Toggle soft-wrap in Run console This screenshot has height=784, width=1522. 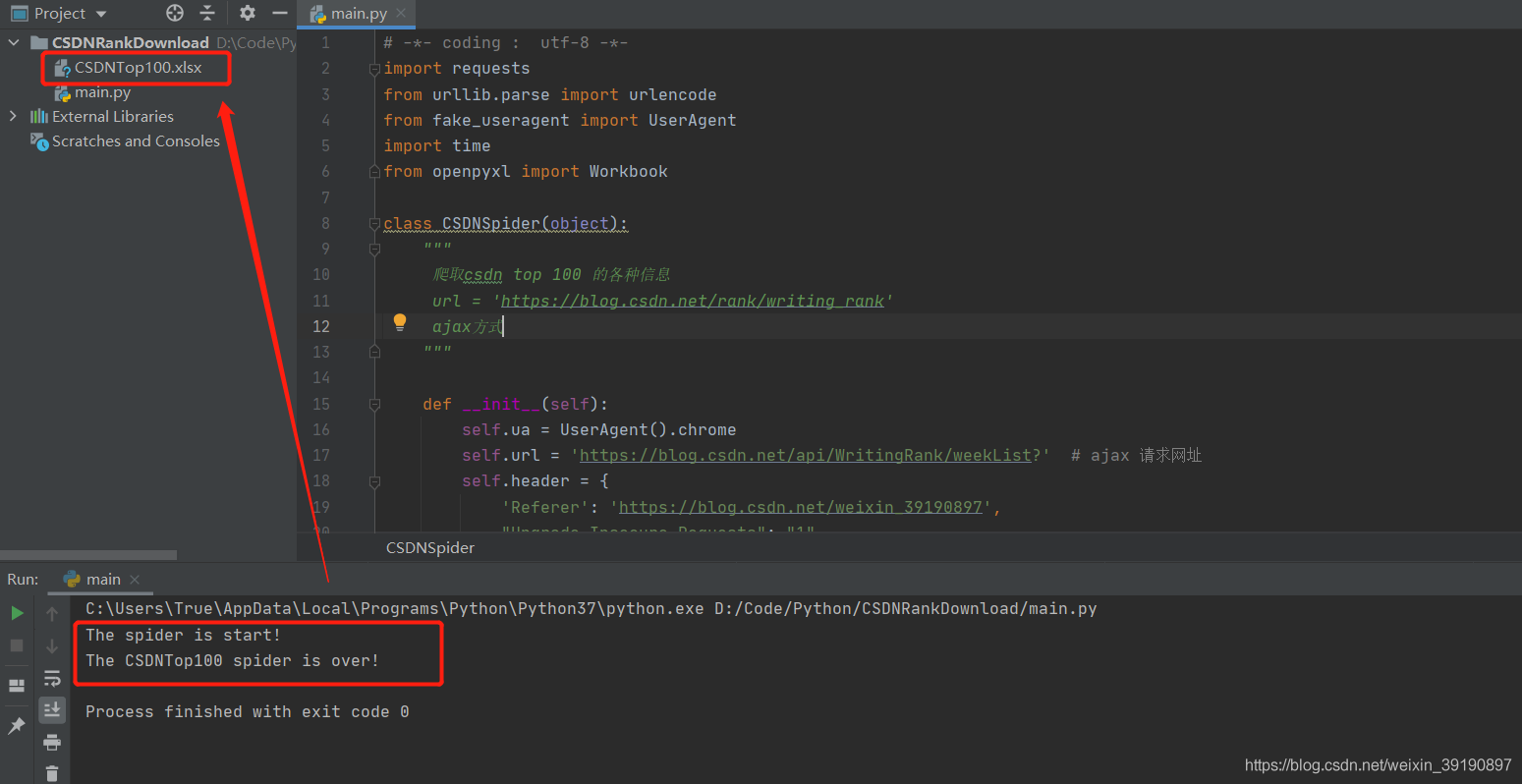click(52, 678)
